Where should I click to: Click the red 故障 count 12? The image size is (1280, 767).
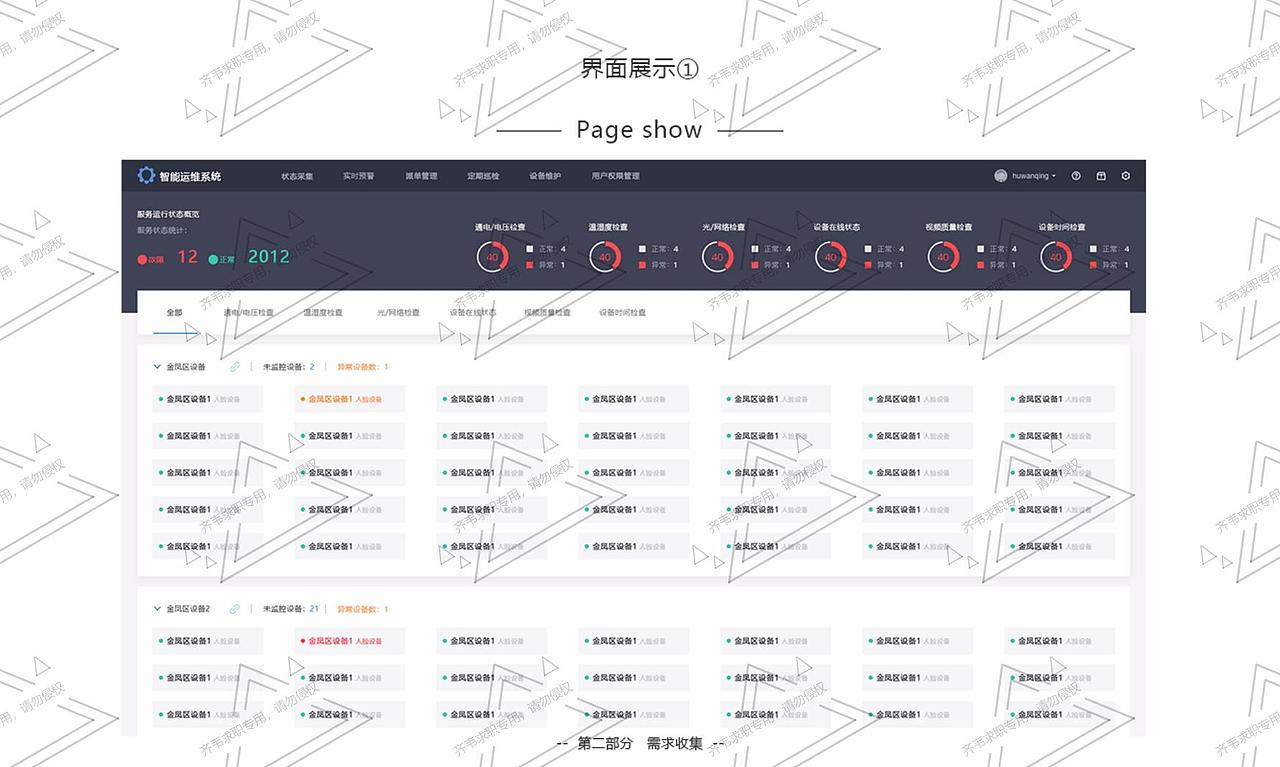click(187, 257)
